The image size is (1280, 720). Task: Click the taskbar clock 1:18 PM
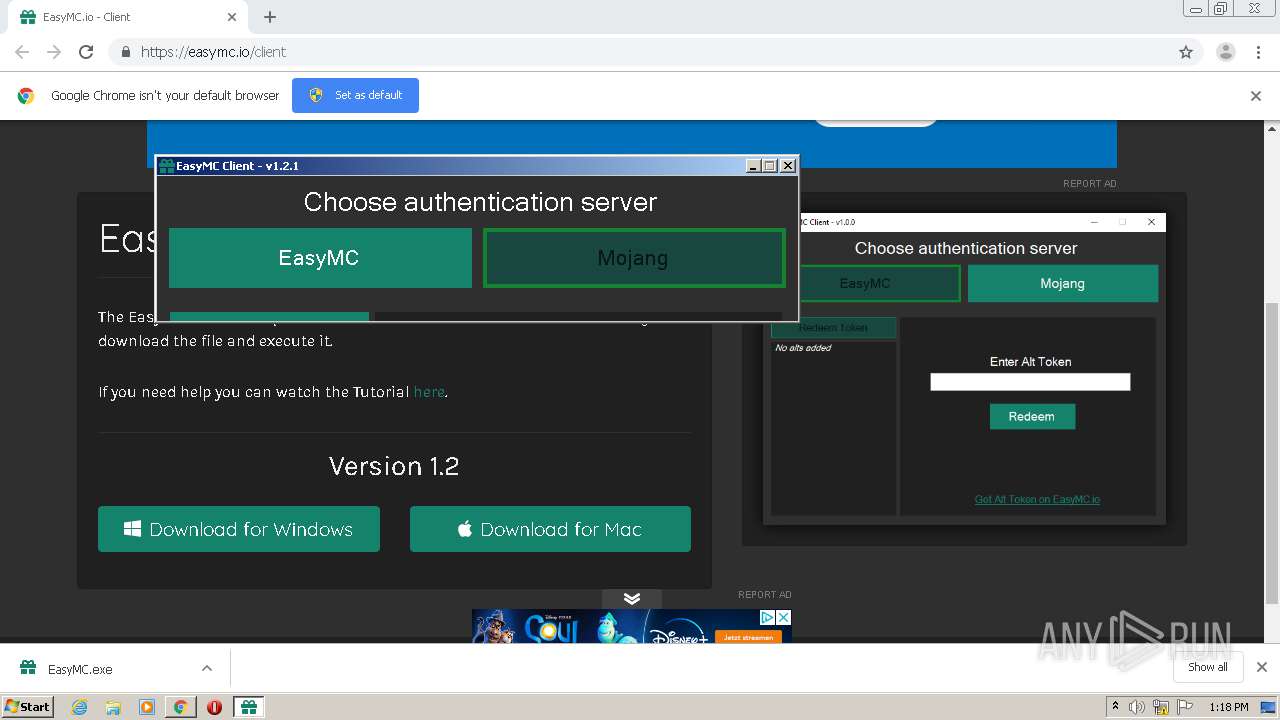click(1228, 707)
